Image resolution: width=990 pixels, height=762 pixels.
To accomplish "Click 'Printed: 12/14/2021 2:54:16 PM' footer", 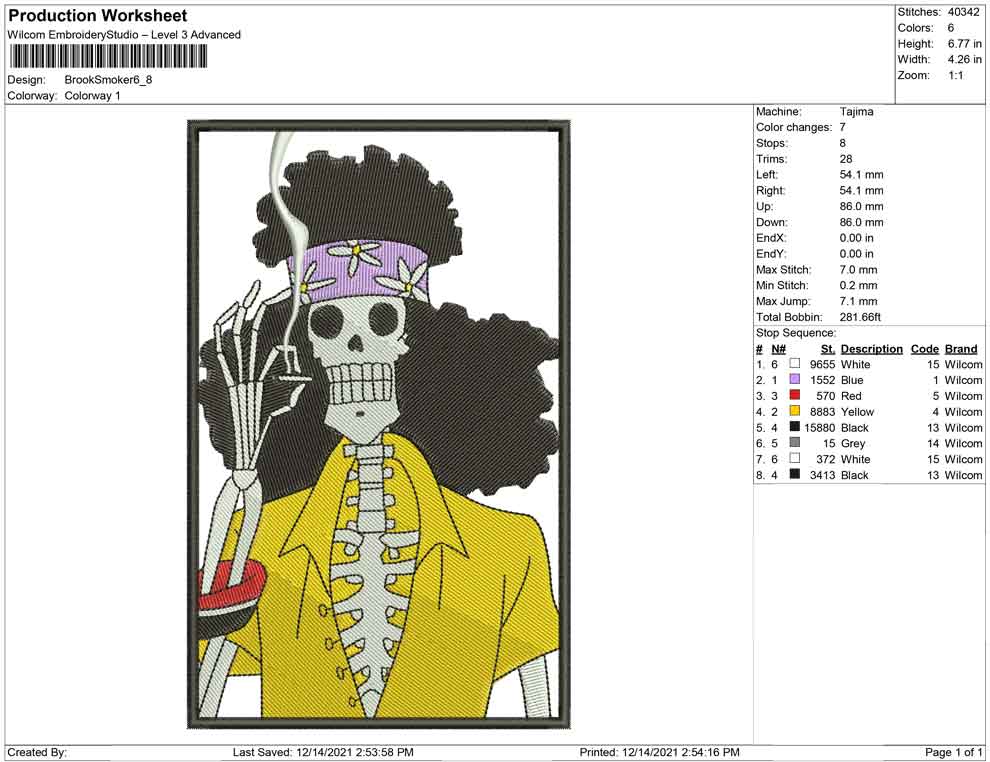I will [x=659, y=752].
